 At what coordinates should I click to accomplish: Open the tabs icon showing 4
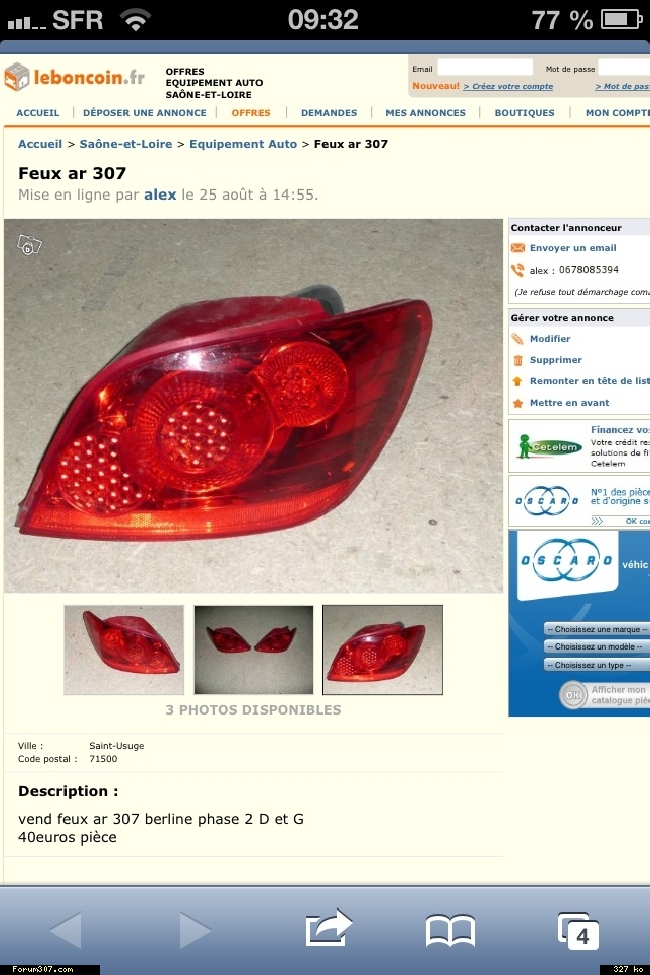(x=578, y=931)
